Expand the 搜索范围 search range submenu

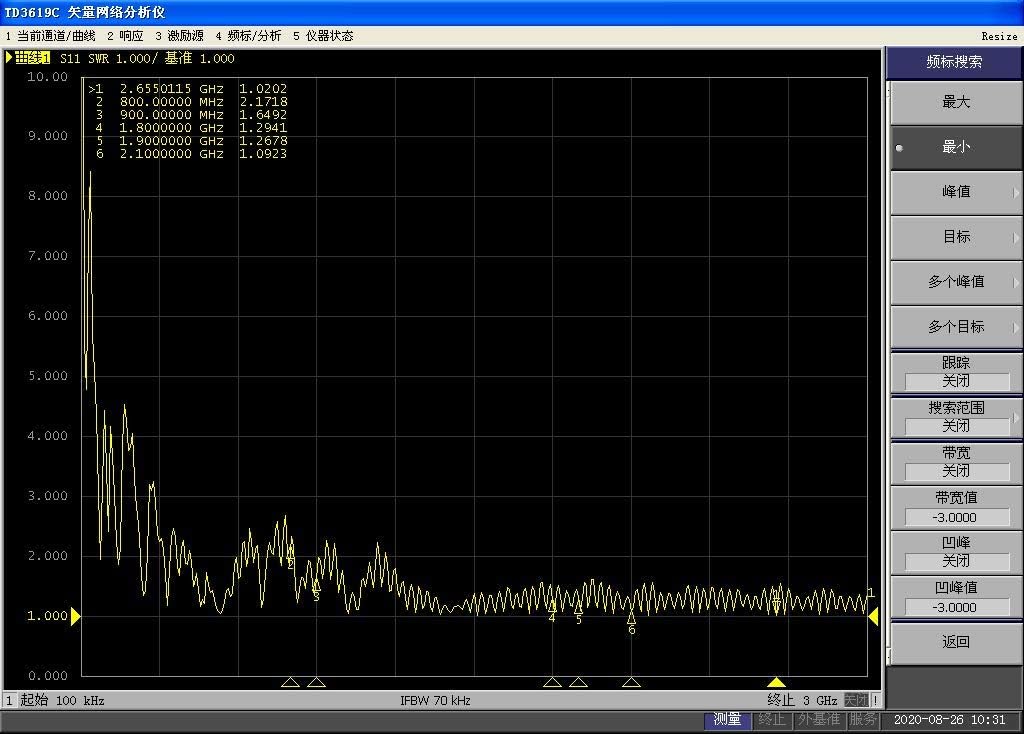click(956, 417)
